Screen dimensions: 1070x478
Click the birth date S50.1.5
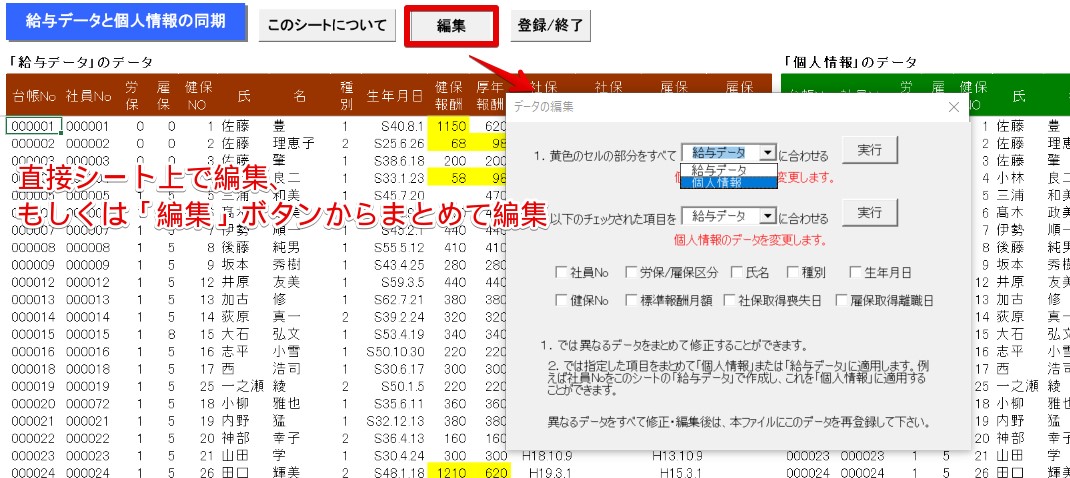click(x=402, y=386)
